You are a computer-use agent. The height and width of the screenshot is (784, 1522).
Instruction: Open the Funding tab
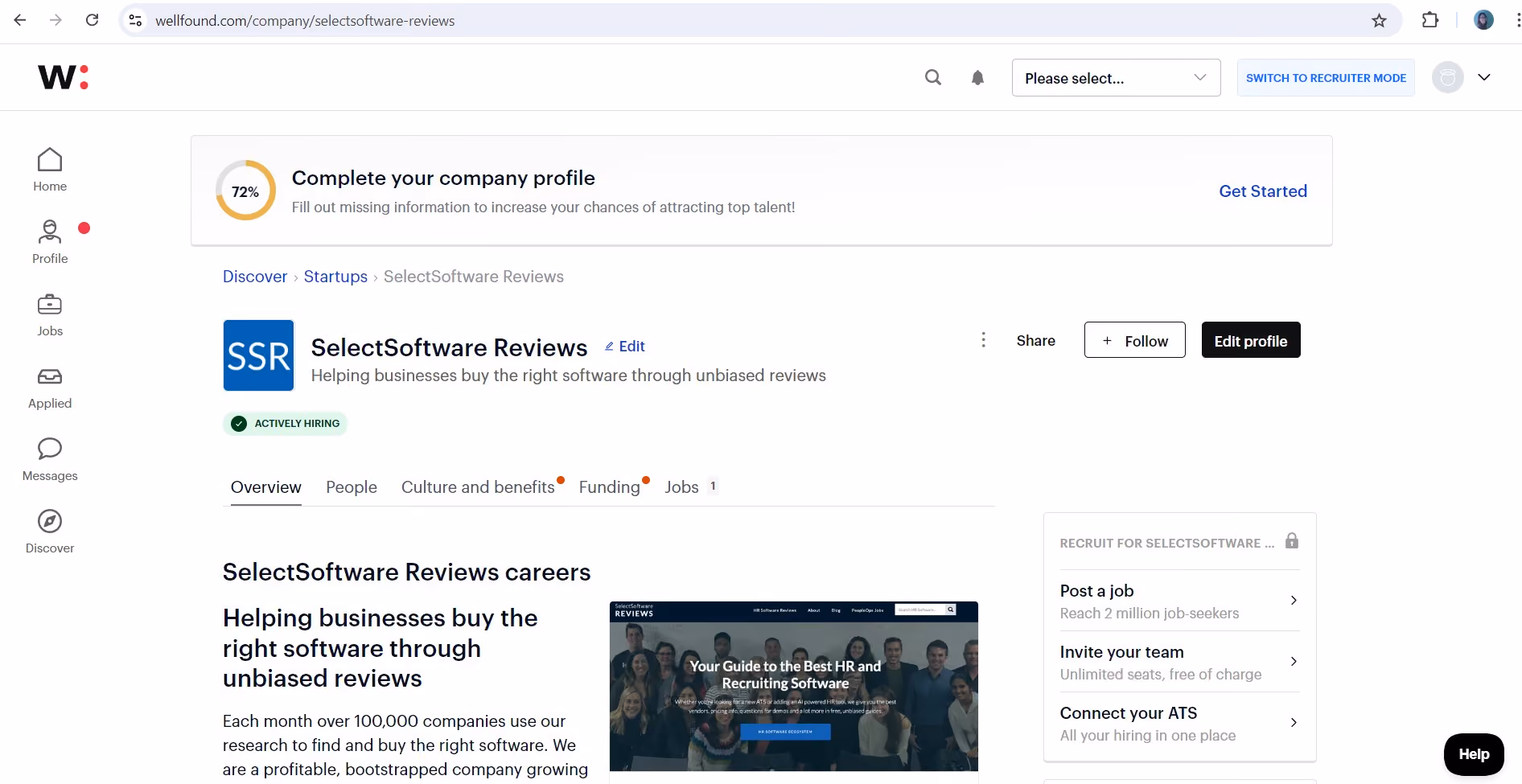tap(610, 487)
